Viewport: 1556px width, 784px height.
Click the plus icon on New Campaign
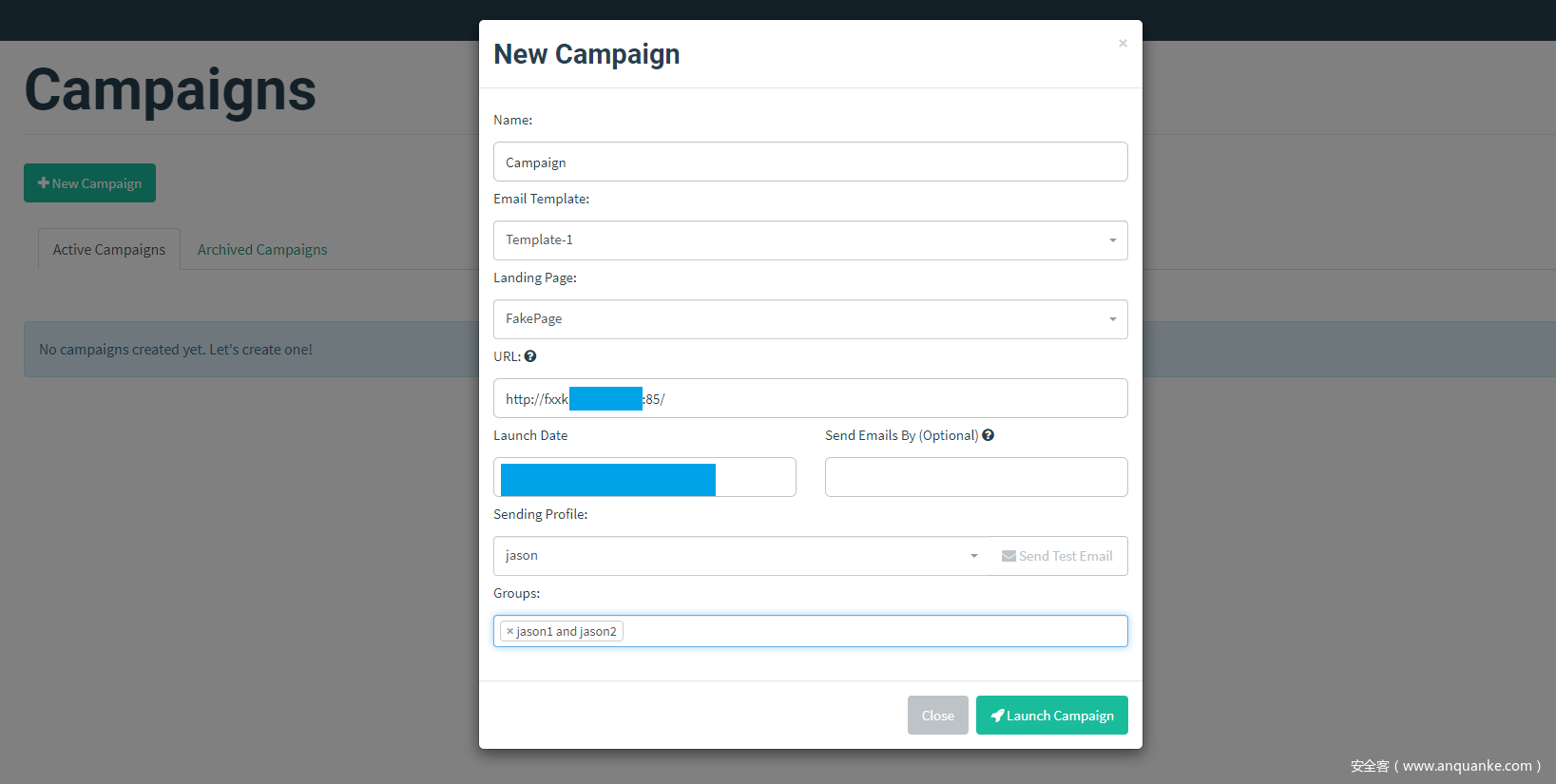point(44,182)
